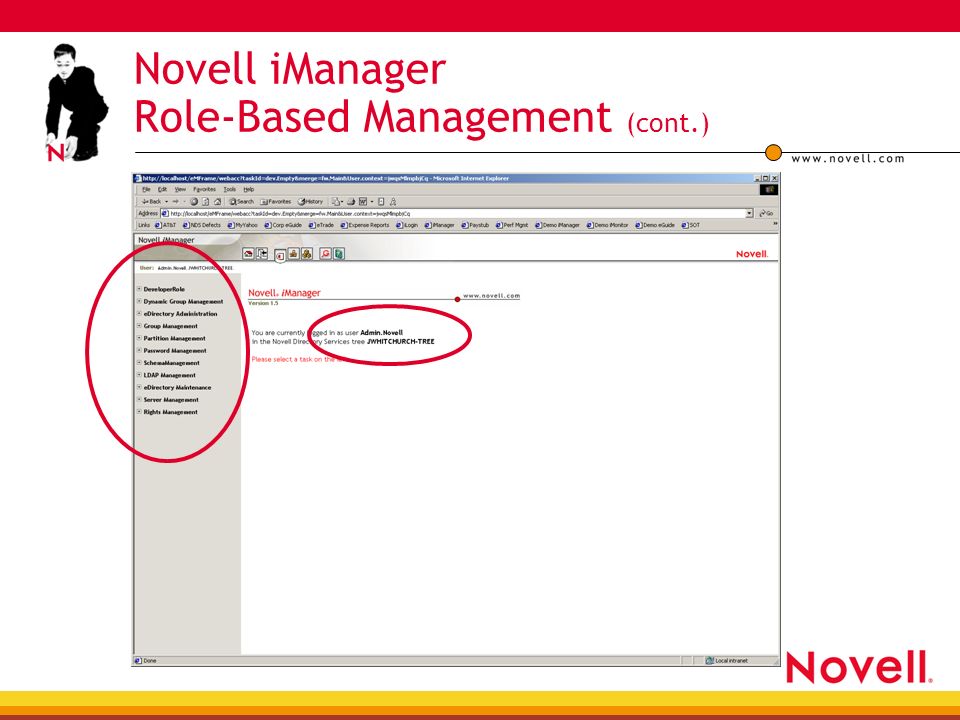Open the Corp eGuide link in Links bar

283,225
